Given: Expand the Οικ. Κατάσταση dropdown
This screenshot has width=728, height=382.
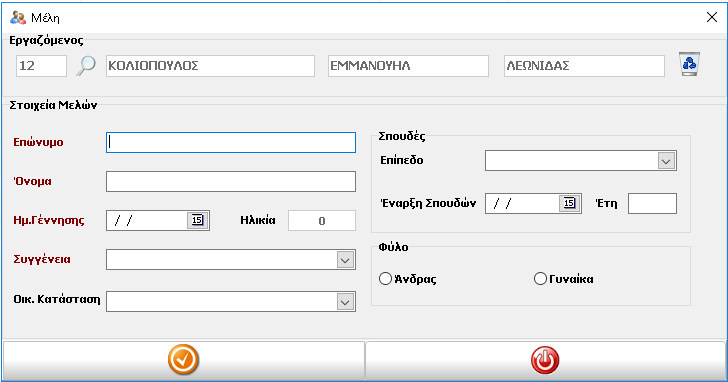Looking at the screenshot, I should tap(345, 302).
